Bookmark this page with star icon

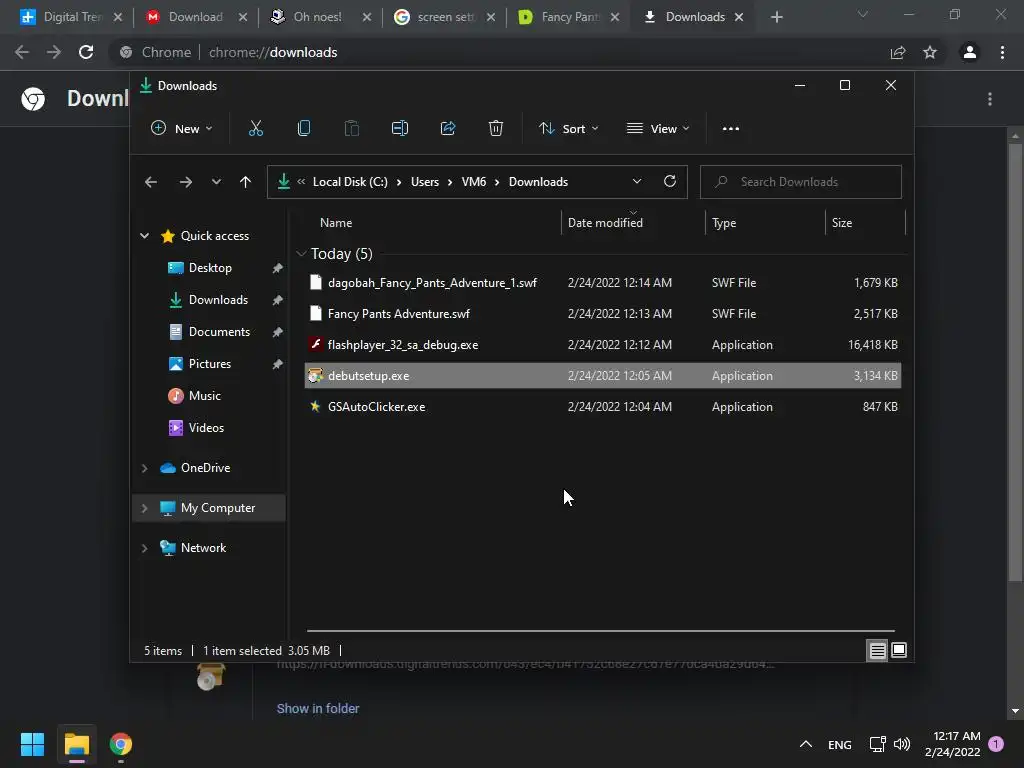(x=930, y=52)
